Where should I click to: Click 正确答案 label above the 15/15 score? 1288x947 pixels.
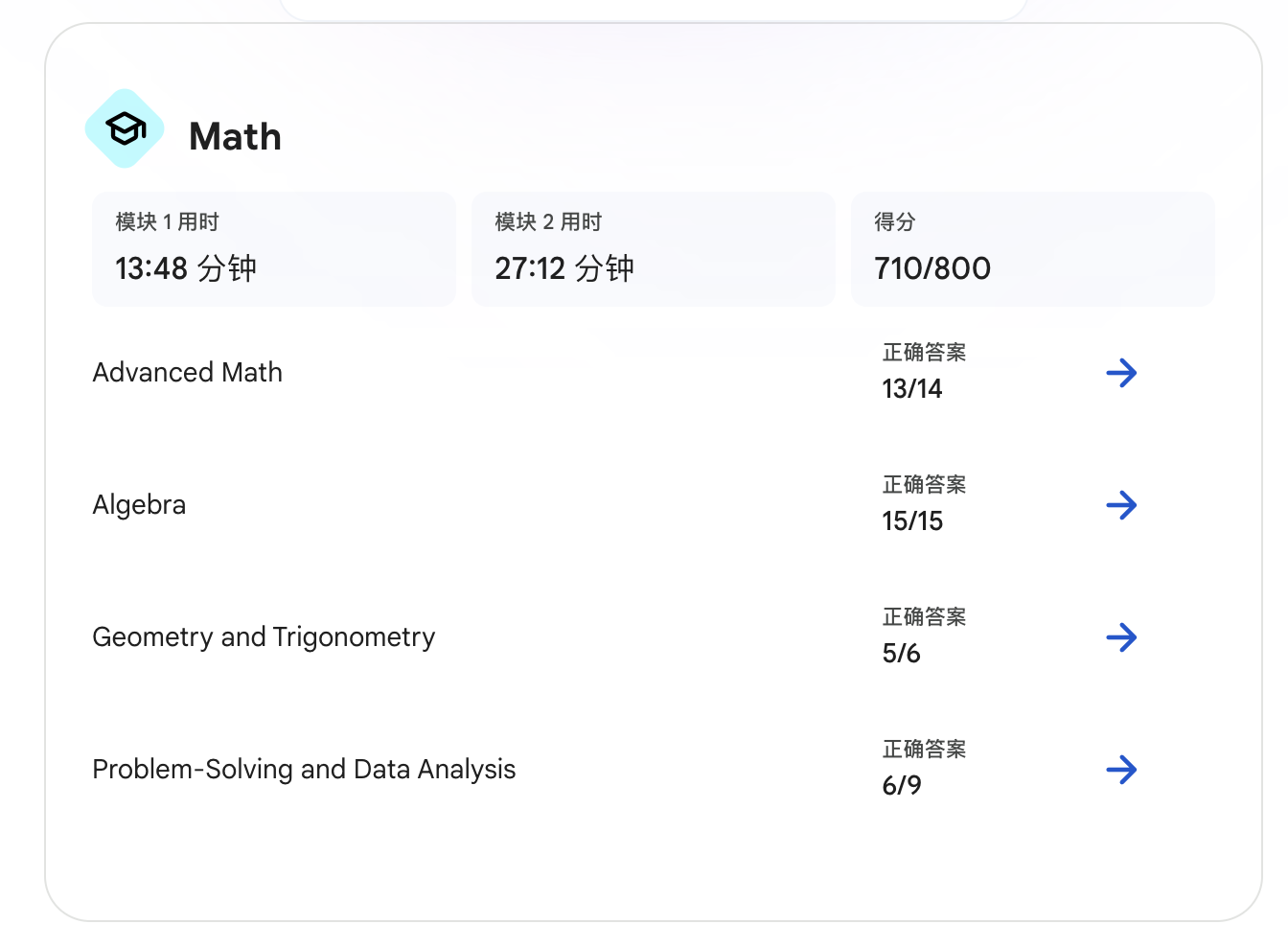924,485
